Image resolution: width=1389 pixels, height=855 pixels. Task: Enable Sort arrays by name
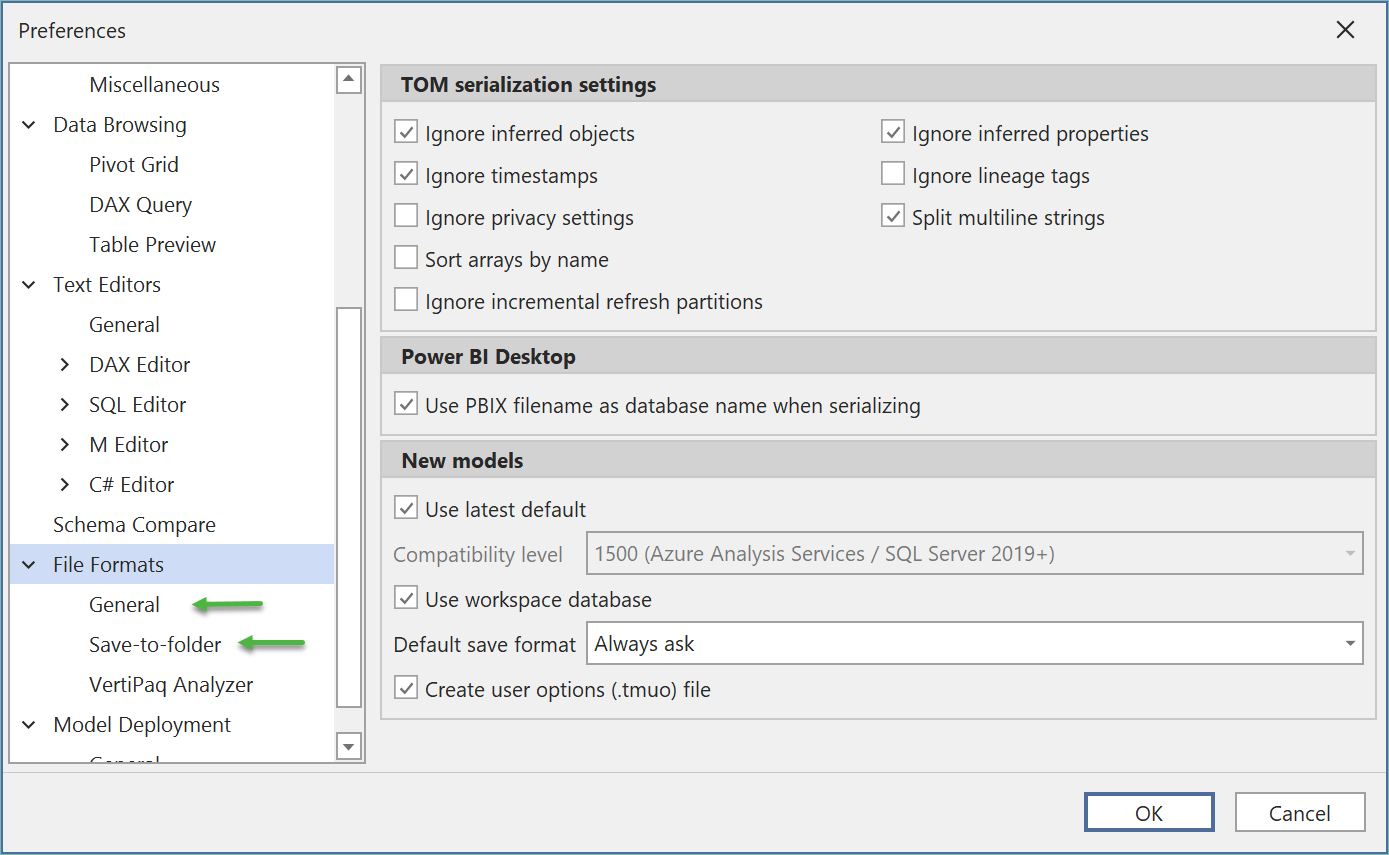tap(406, 257)
